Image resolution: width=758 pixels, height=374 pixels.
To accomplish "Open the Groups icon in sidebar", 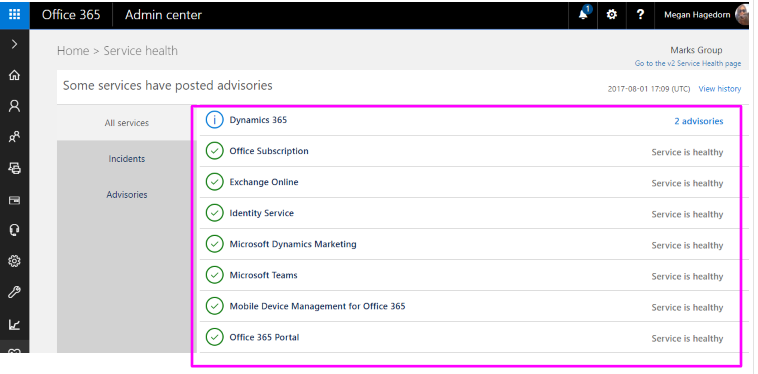I will point(15,137).
